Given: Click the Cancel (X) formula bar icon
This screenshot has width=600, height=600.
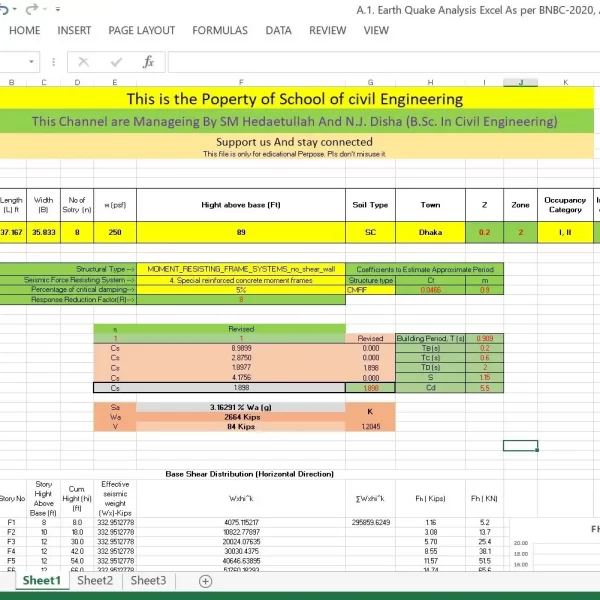Looking at the screenshot, I should pos(83,62).
